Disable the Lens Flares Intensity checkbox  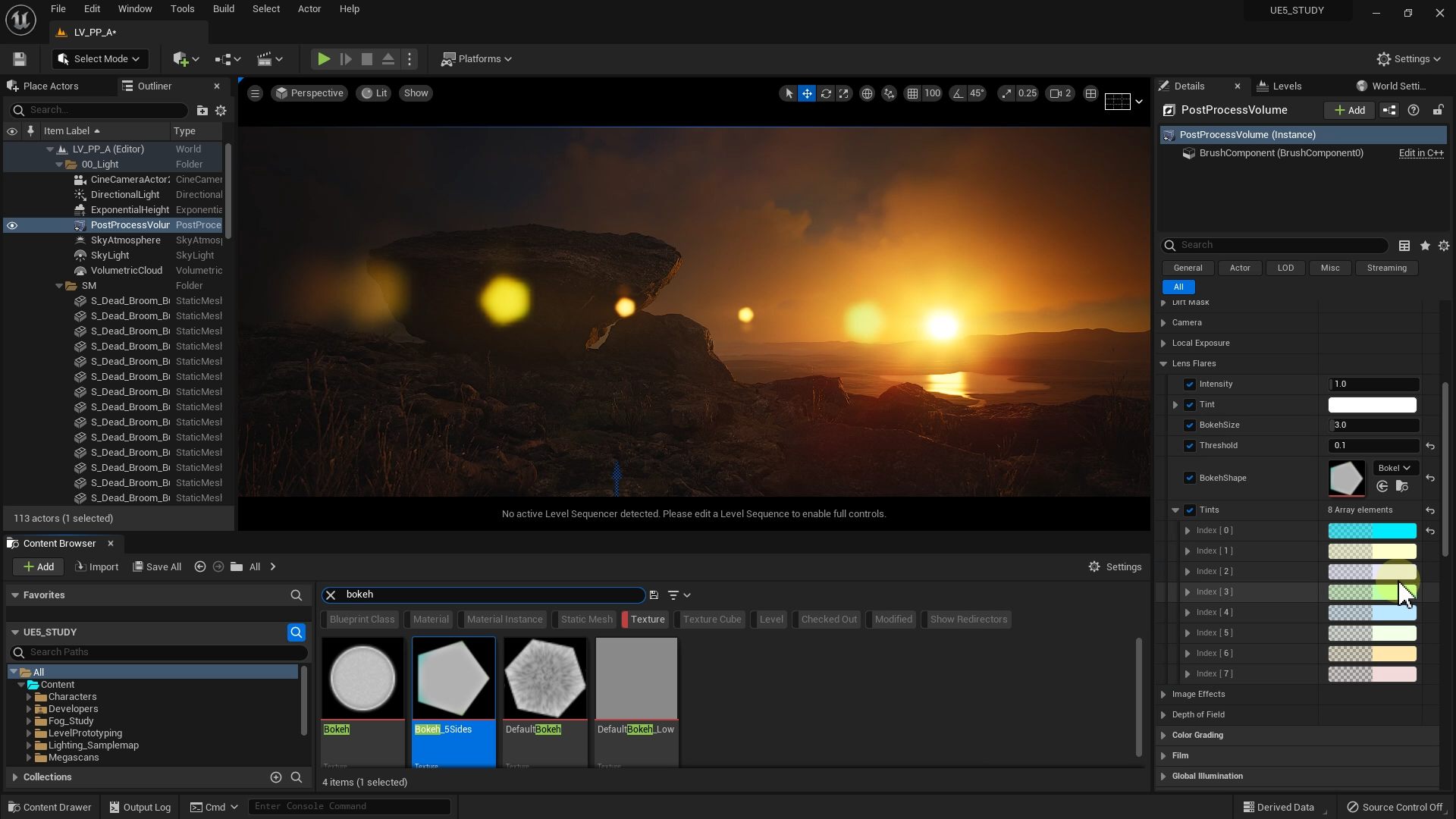[x=1190, y=384]
